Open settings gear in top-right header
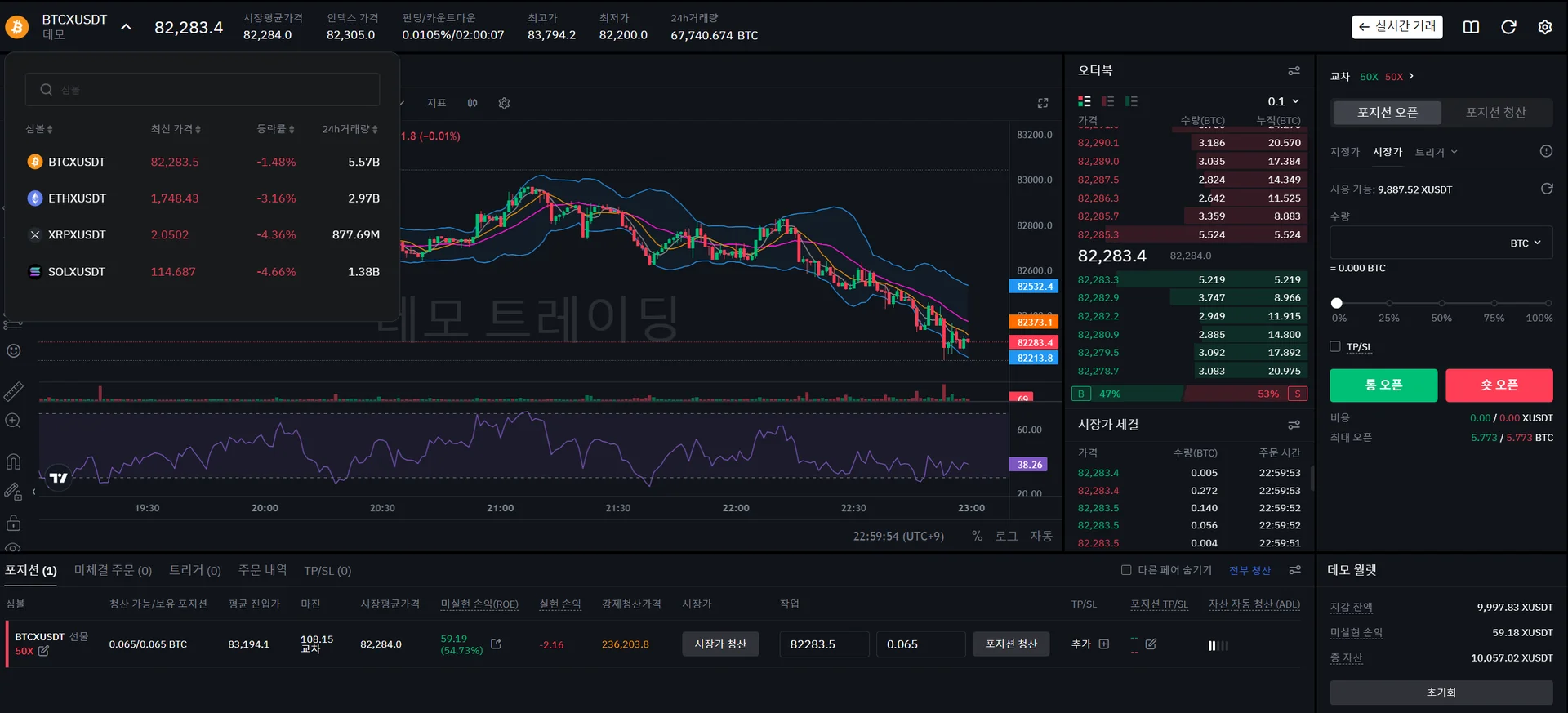Image resolution: width=1568 pixels, height=713 pixels. click(1544, 27)
